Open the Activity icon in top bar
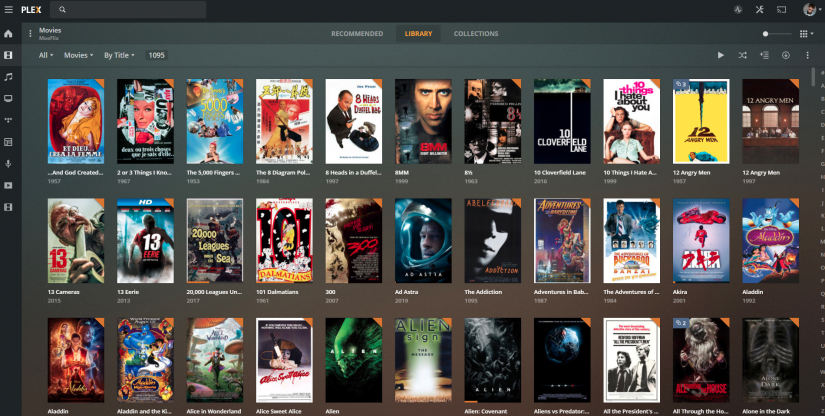Viewport: 825px width, 416px height. point(738,9)
